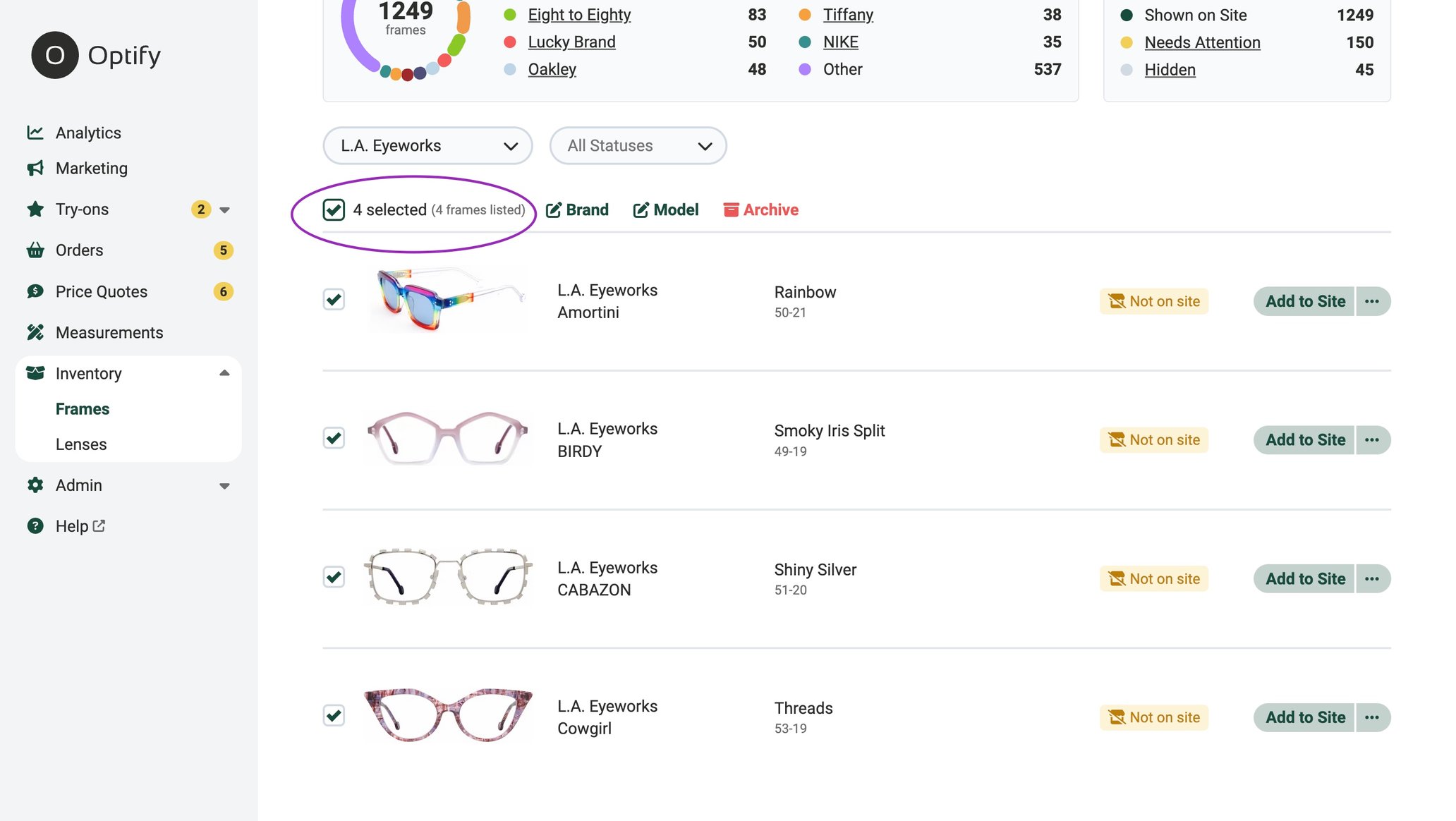Click the Archive trash icon

730,209
